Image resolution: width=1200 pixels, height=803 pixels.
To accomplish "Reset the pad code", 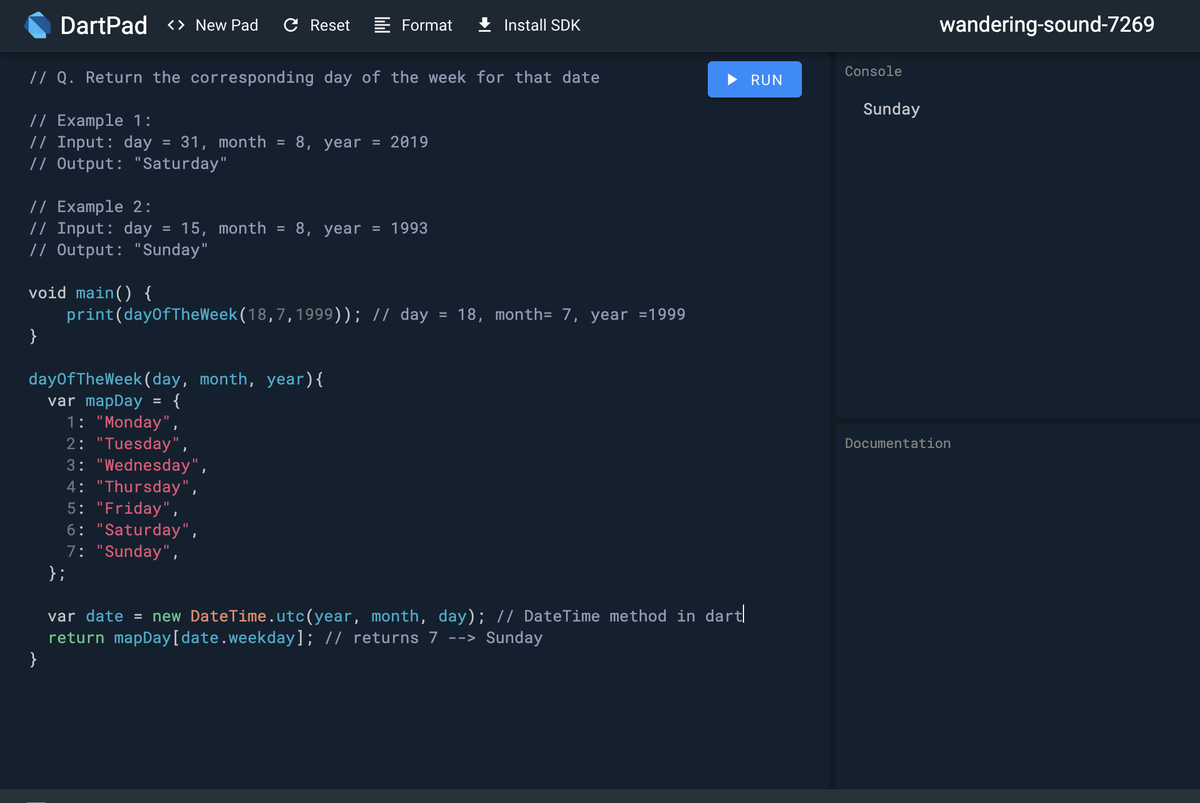I will pyautogui.click(x=317, y=25).
